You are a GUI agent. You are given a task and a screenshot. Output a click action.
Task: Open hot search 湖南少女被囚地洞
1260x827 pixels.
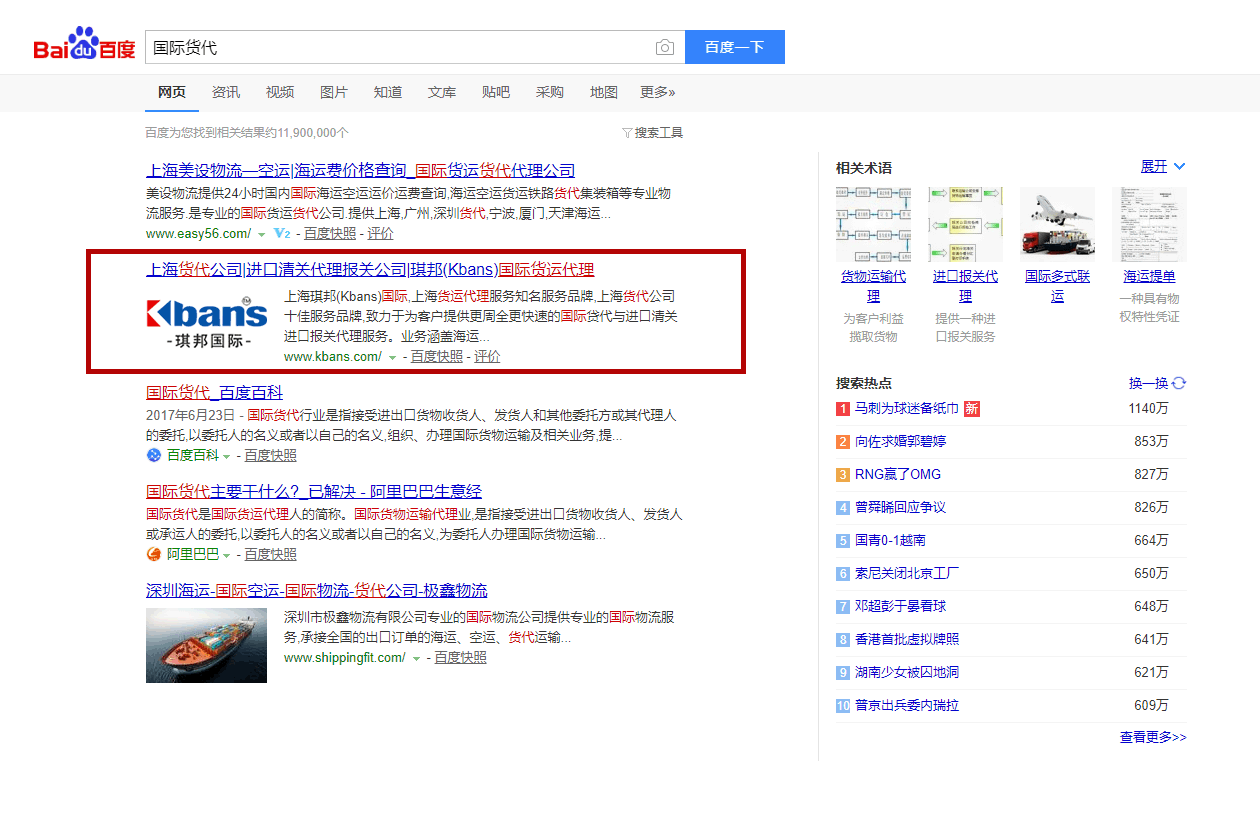907,672
